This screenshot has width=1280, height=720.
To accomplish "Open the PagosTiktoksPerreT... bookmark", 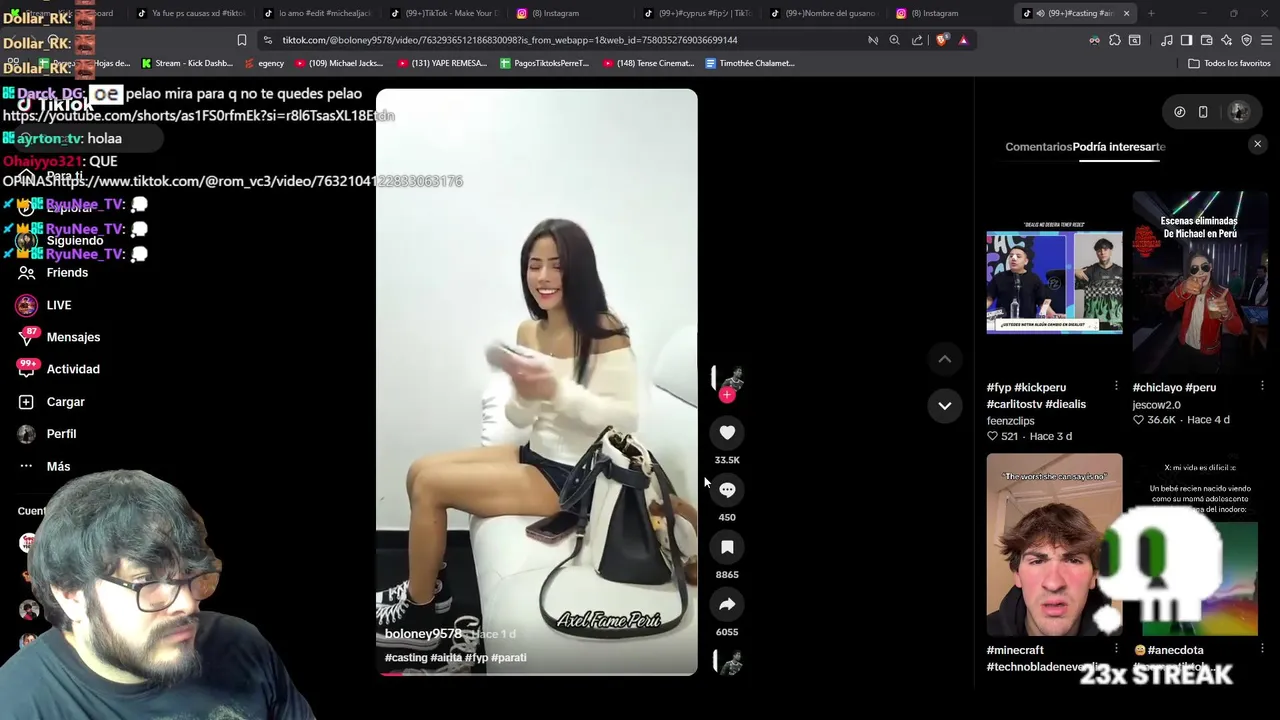I will [x=544, y=63].
